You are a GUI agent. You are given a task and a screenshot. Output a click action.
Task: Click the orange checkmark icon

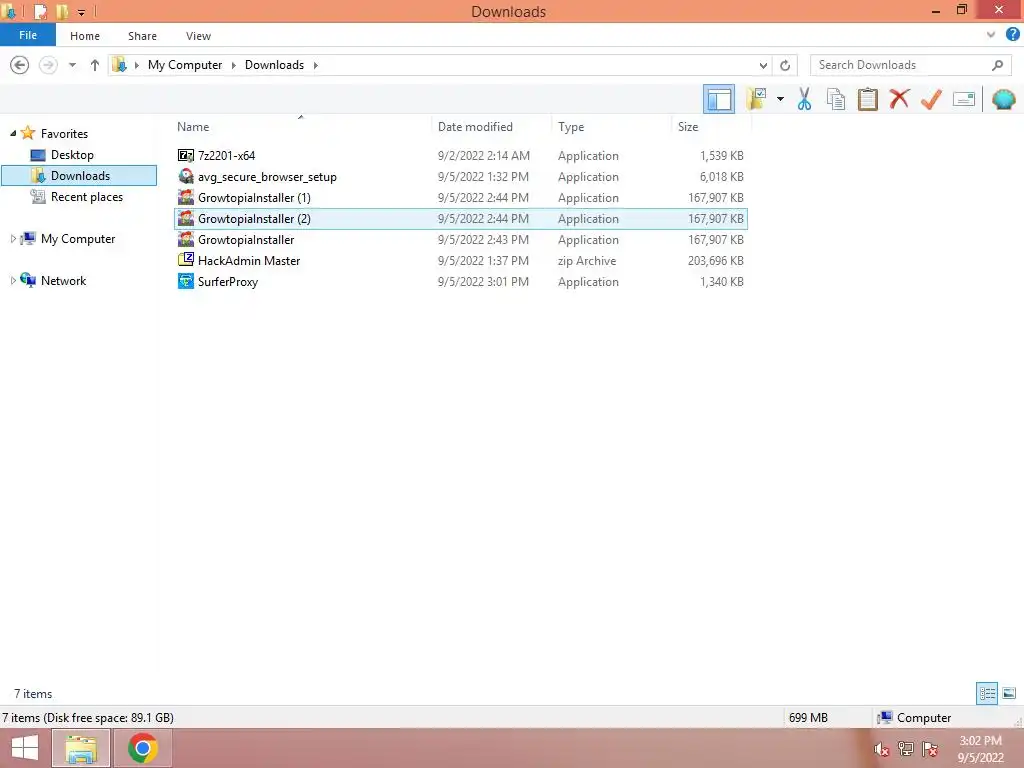(931, 99)
